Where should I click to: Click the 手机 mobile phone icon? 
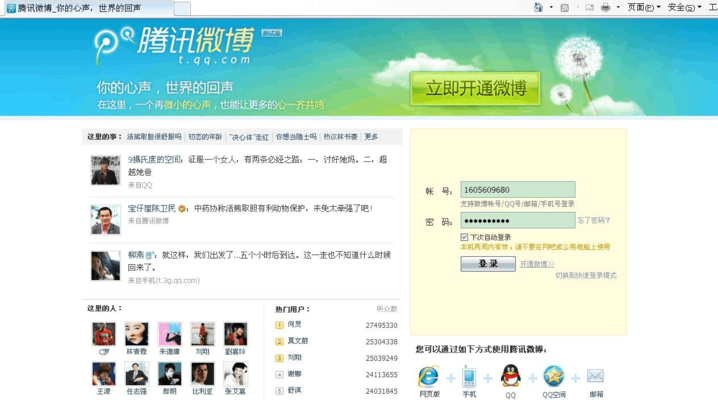pyautogui.click(x=469, y=377)
